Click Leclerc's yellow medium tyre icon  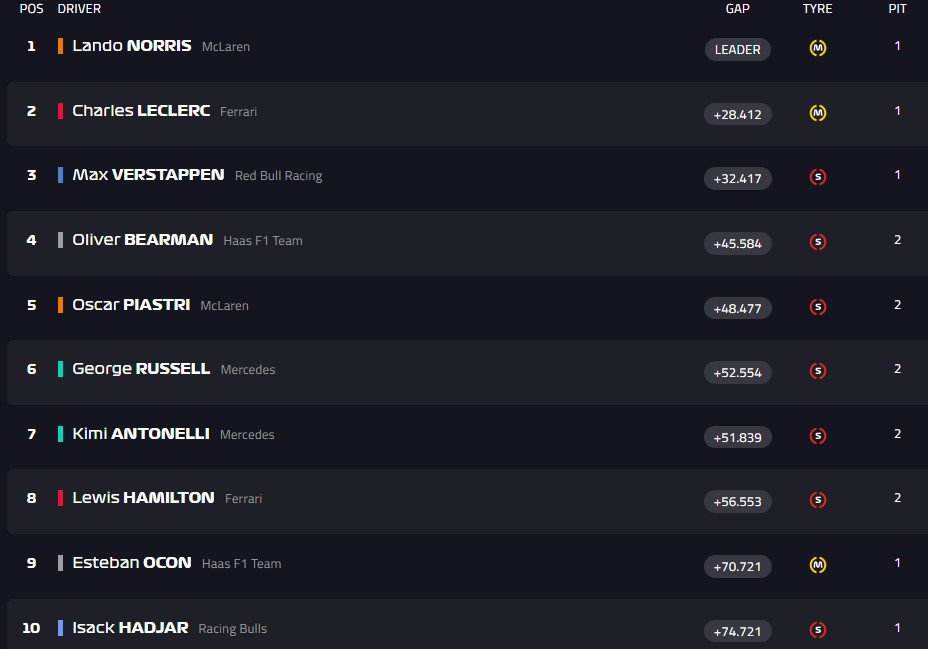coord(817,113)
